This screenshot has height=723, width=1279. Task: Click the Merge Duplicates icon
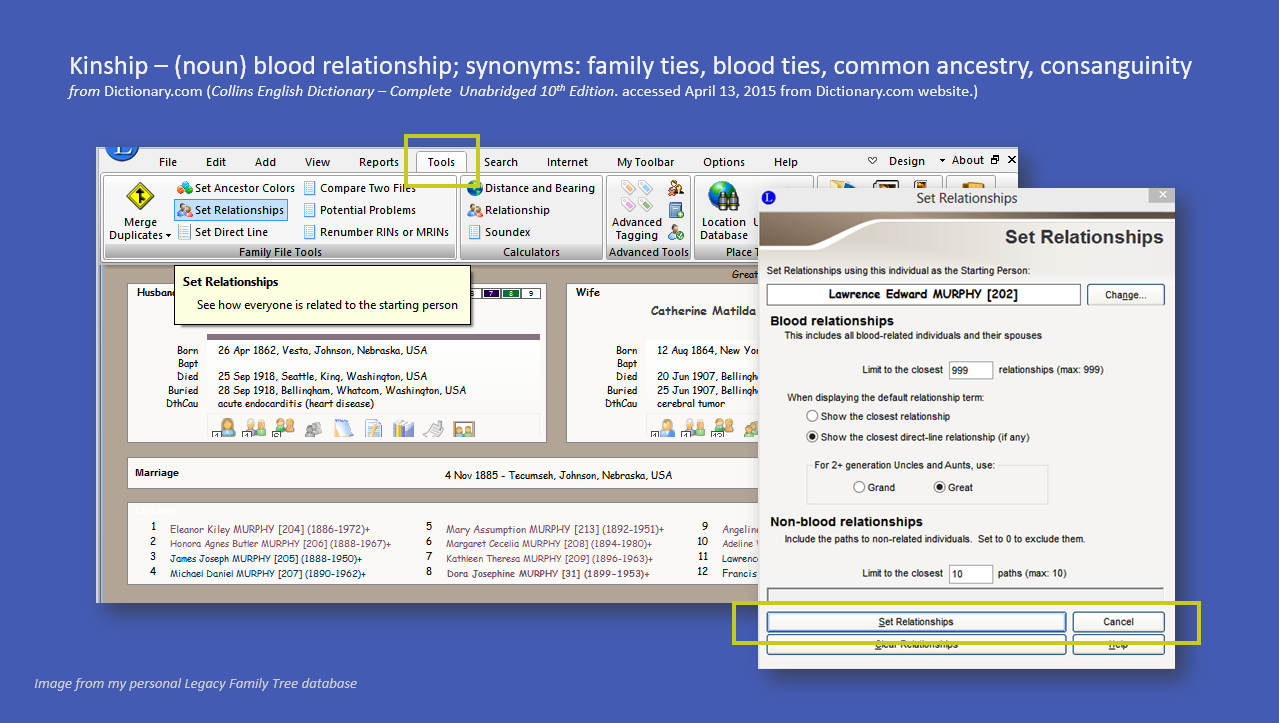(x=139, y=196)
